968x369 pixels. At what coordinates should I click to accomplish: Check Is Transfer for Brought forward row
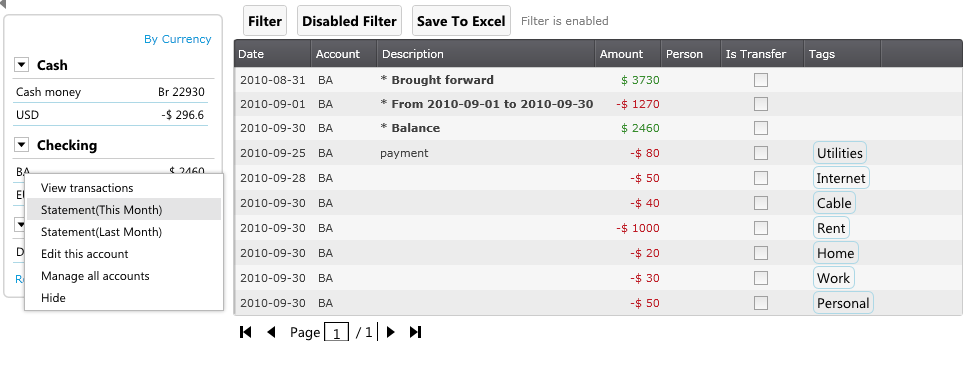tap(761, 80)
